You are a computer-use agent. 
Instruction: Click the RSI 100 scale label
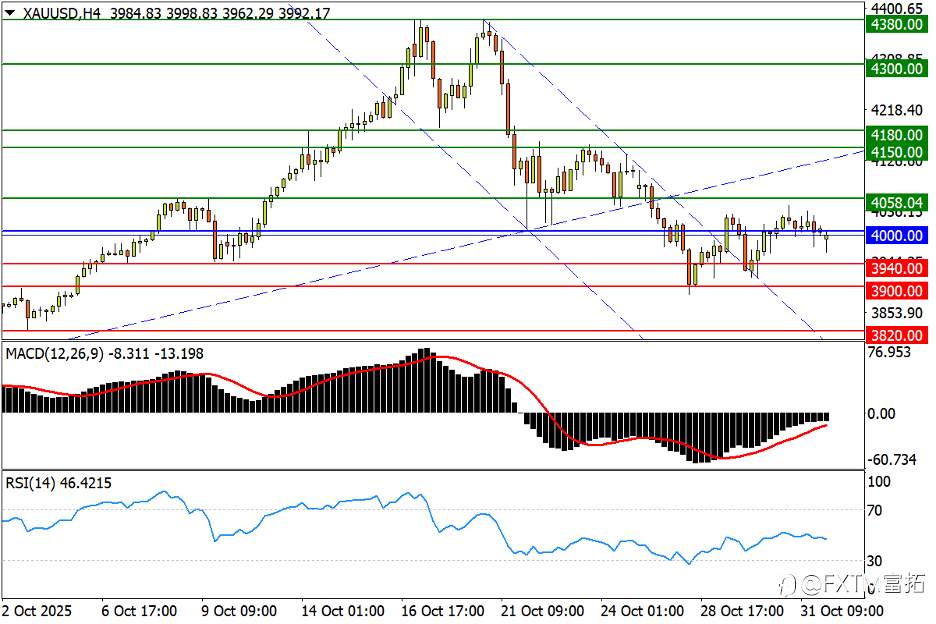point(879,481)
